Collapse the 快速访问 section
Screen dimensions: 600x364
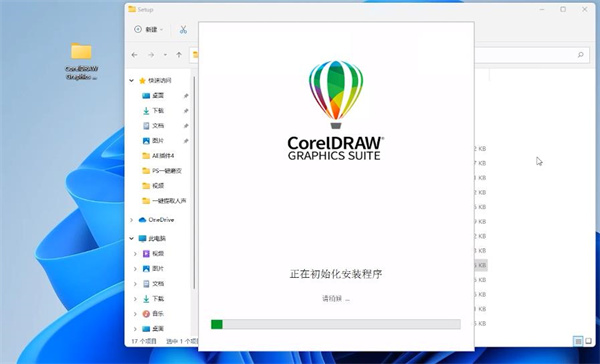tap(132, 81)
